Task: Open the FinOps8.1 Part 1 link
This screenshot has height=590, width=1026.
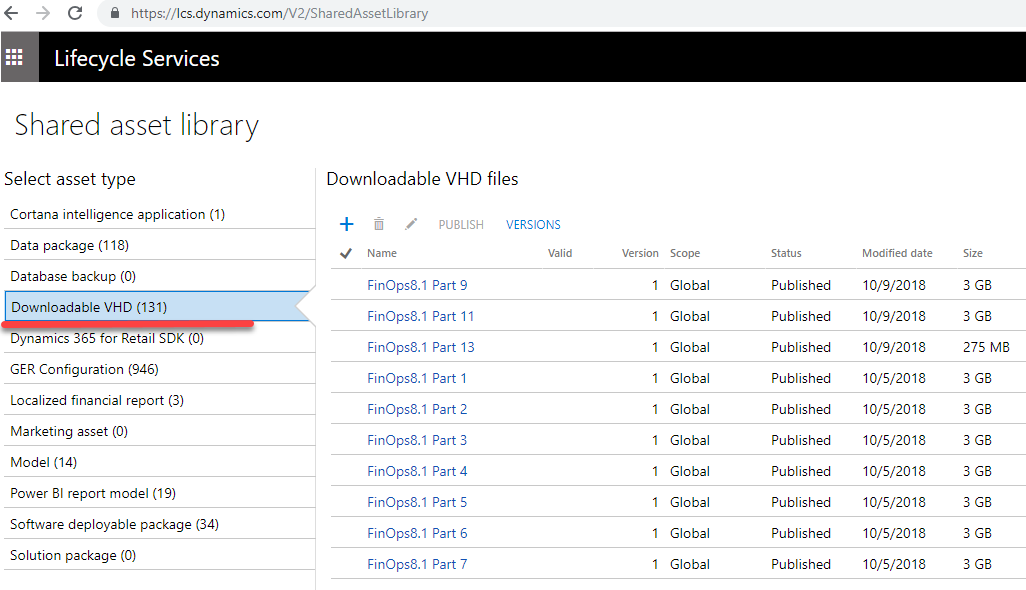Action: coord(417,378)
